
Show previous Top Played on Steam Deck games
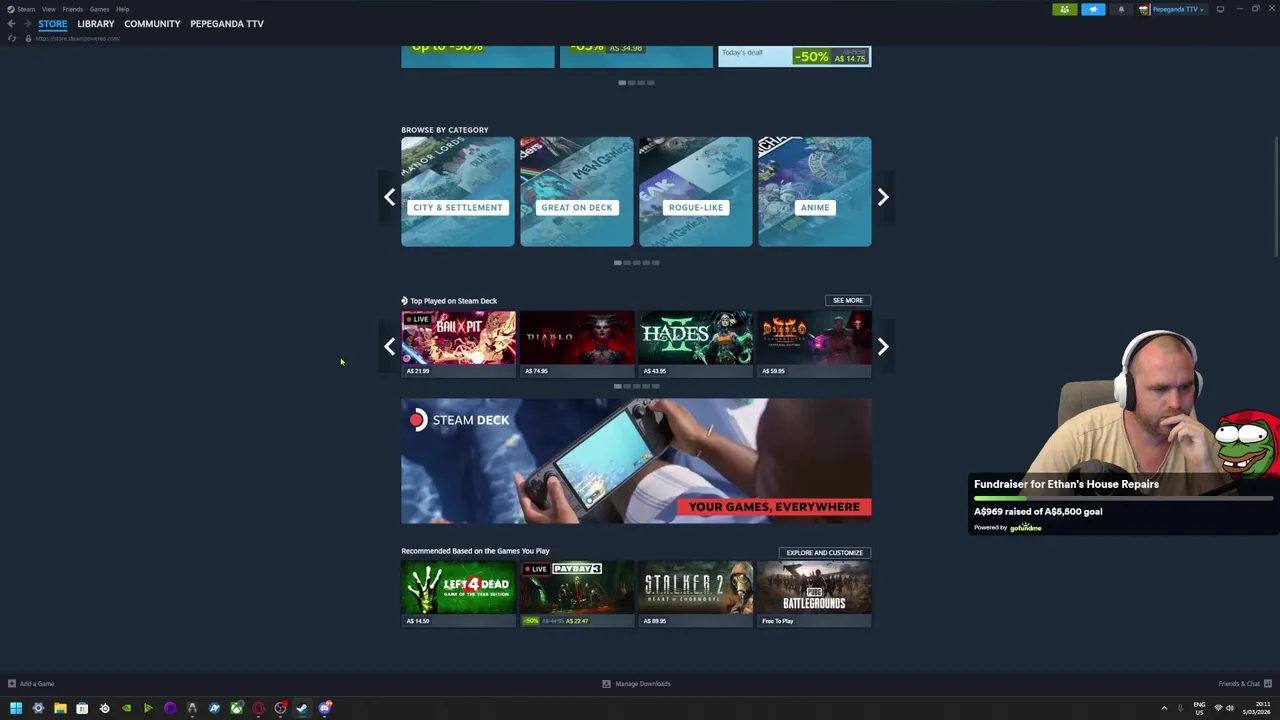(x=389, y=346)
